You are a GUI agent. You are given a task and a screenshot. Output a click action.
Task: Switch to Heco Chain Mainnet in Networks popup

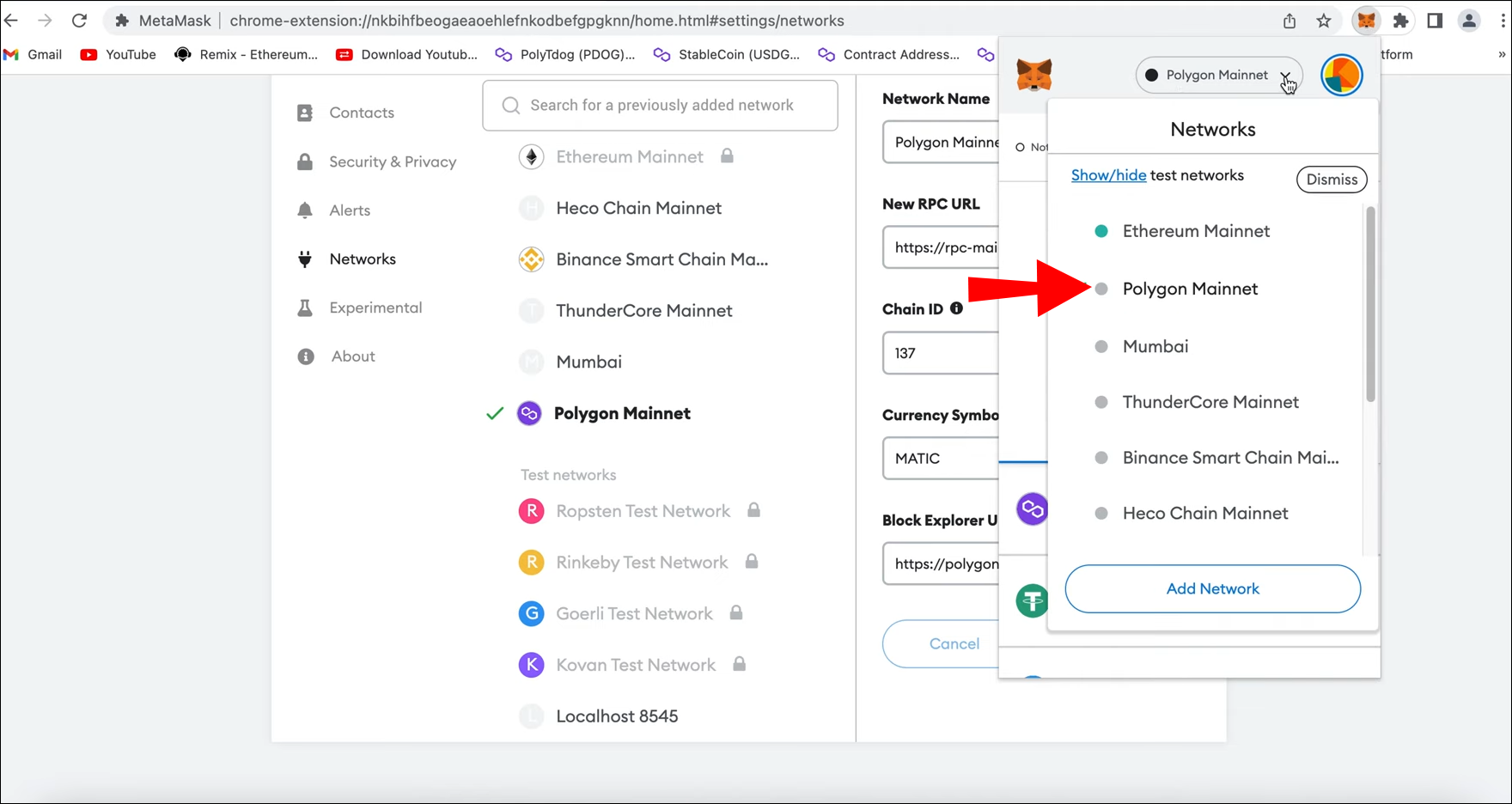(1205, 513)
